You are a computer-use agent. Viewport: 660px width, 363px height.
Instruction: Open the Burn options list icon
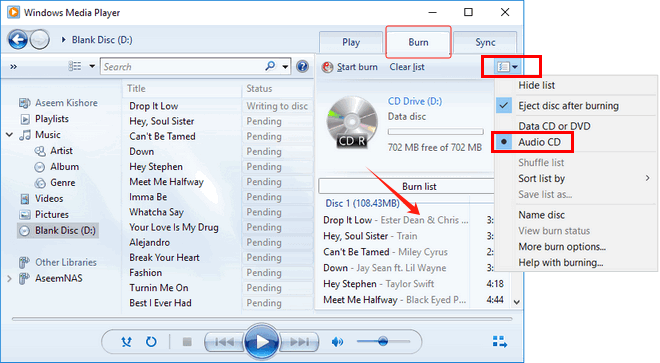[507, 67]
